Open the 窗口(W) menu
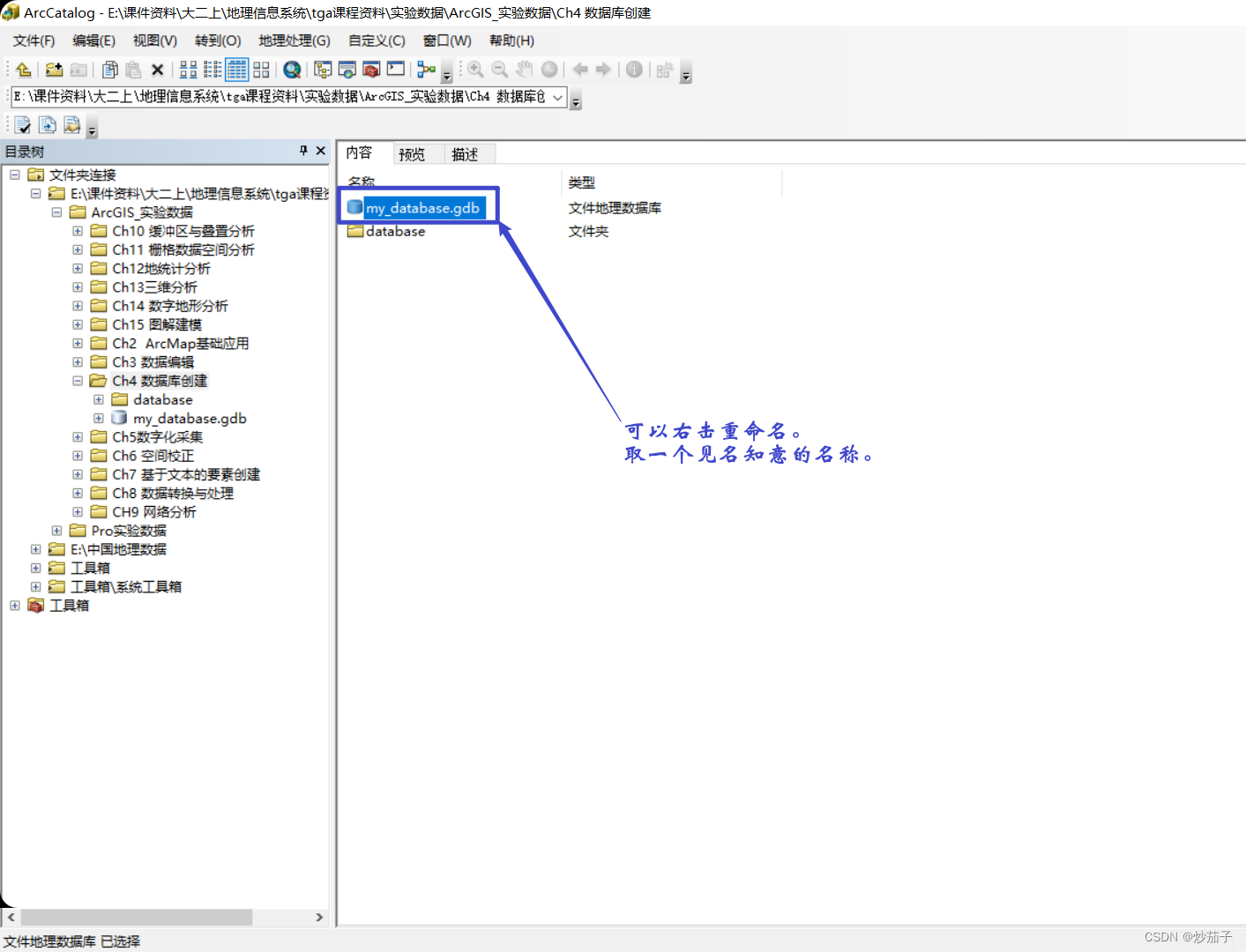Screen dimensions: 1246x952 447,41
